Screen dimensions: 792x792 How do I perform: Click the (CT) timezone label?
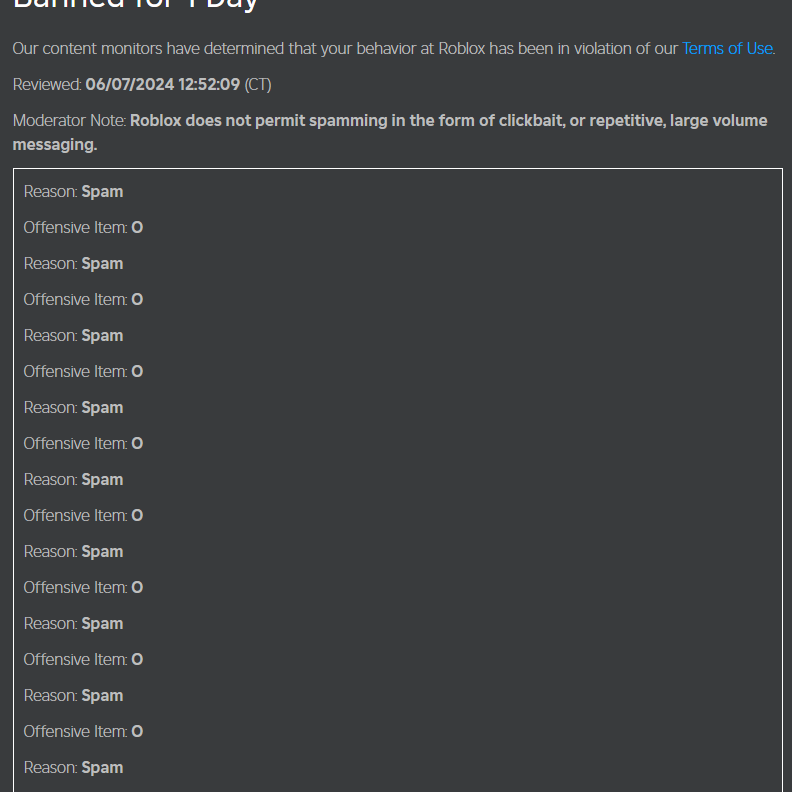(x=258, y=84)
